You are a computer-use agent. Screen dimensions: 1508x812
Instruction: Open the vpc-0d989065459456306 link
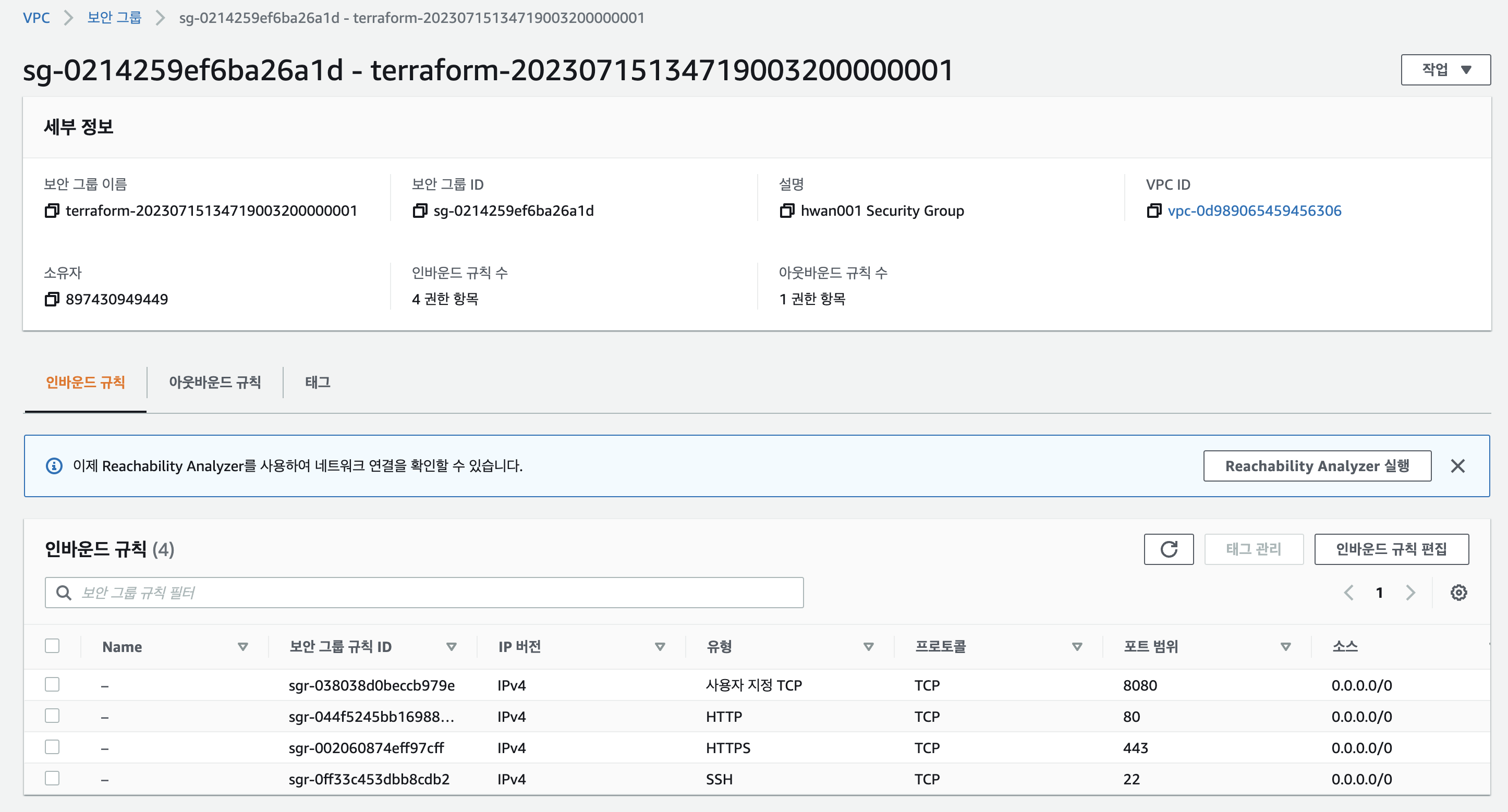(x=1254, y=211)
